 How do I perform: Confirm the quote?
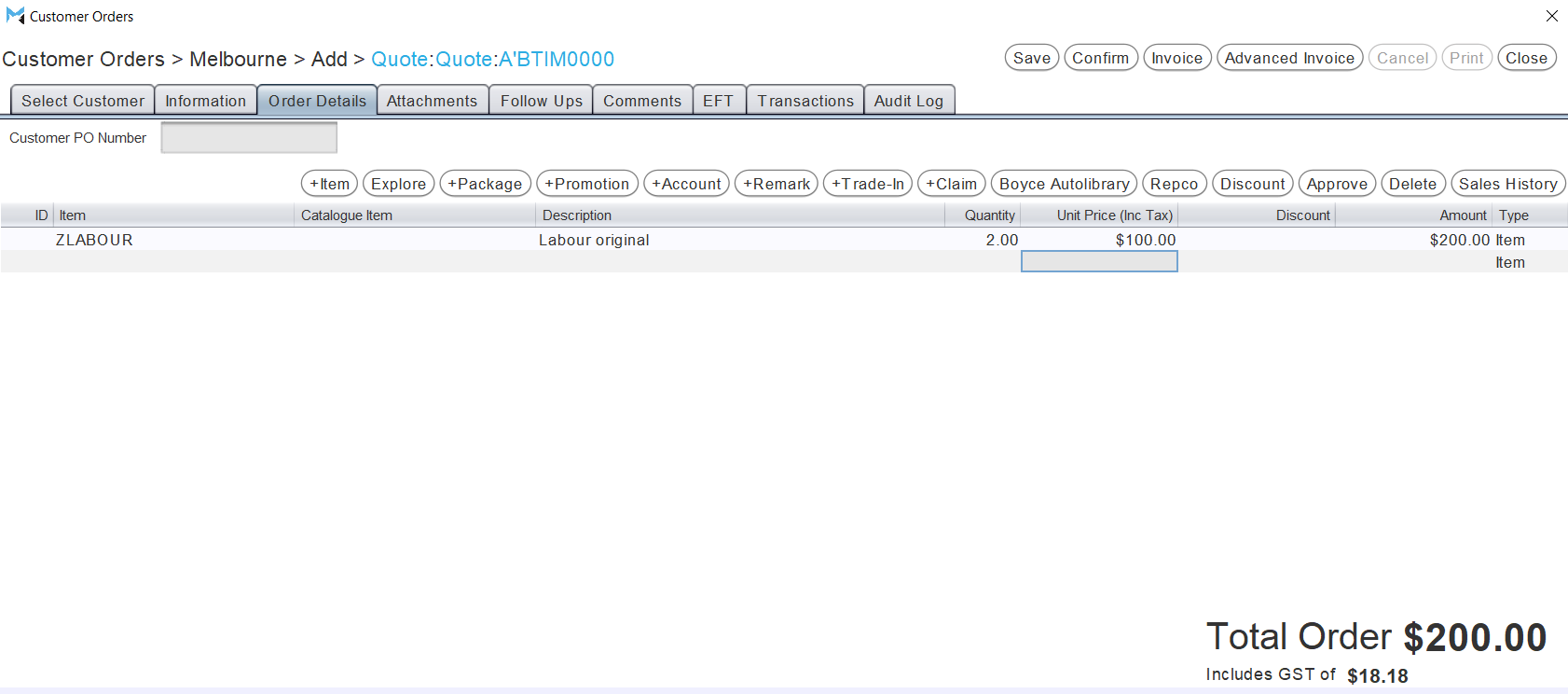click(1101, 58)
